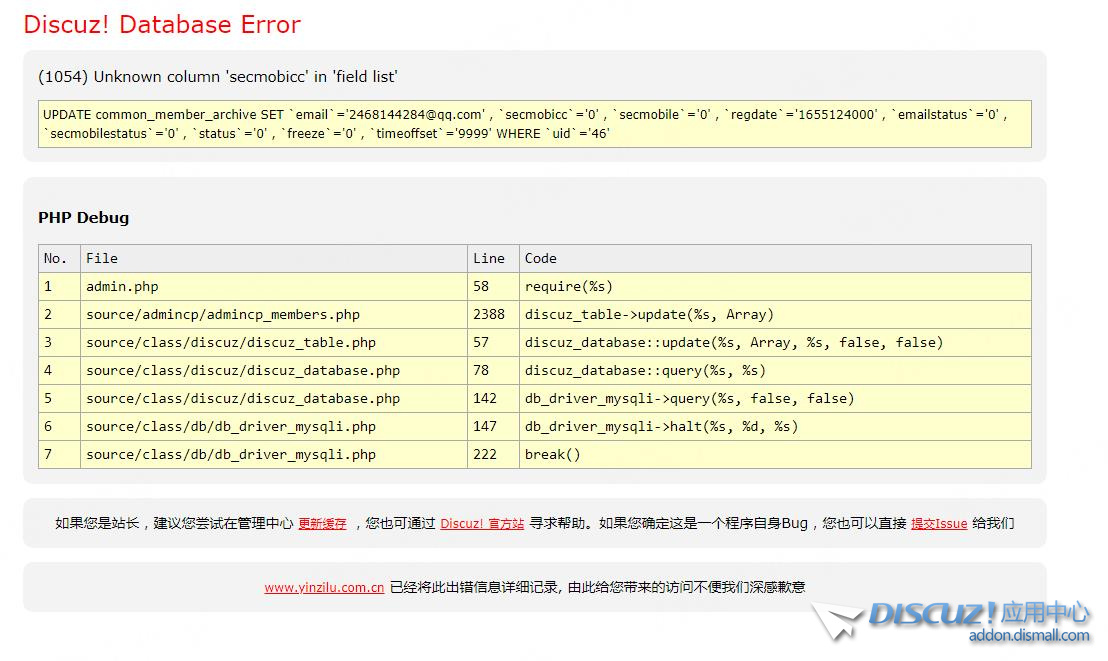Screen dimensions: 1108x661
Task: Click the Unknown column 'secmobicc' error message
Action: (x=218, y=76)
